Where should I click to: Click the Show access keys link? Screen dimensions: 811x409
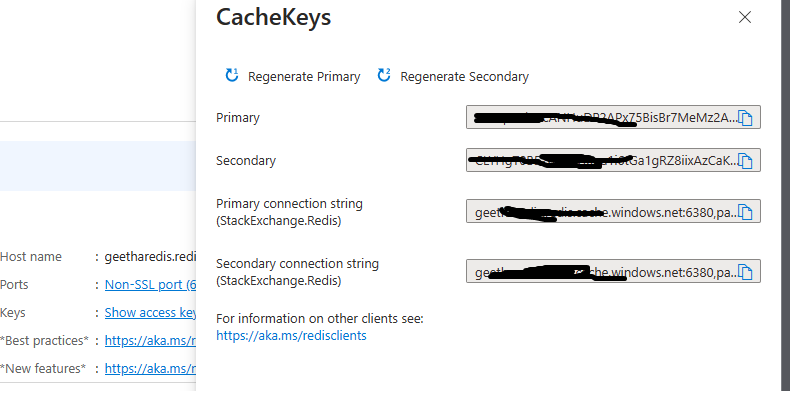(x=151, y=313)
